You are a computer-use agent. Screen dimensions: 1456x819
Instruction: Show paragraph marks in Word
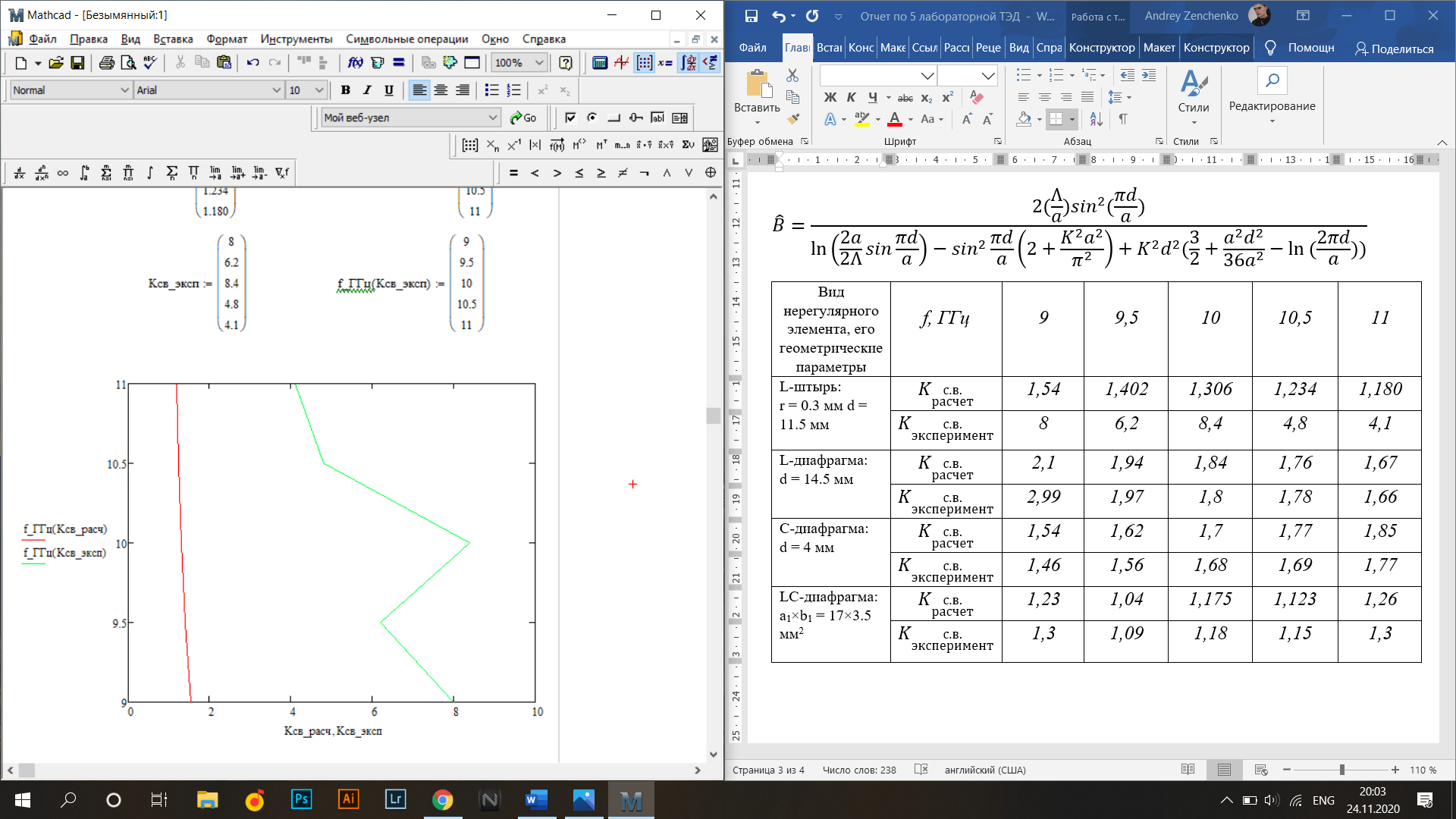click(x=1123, y=119)
